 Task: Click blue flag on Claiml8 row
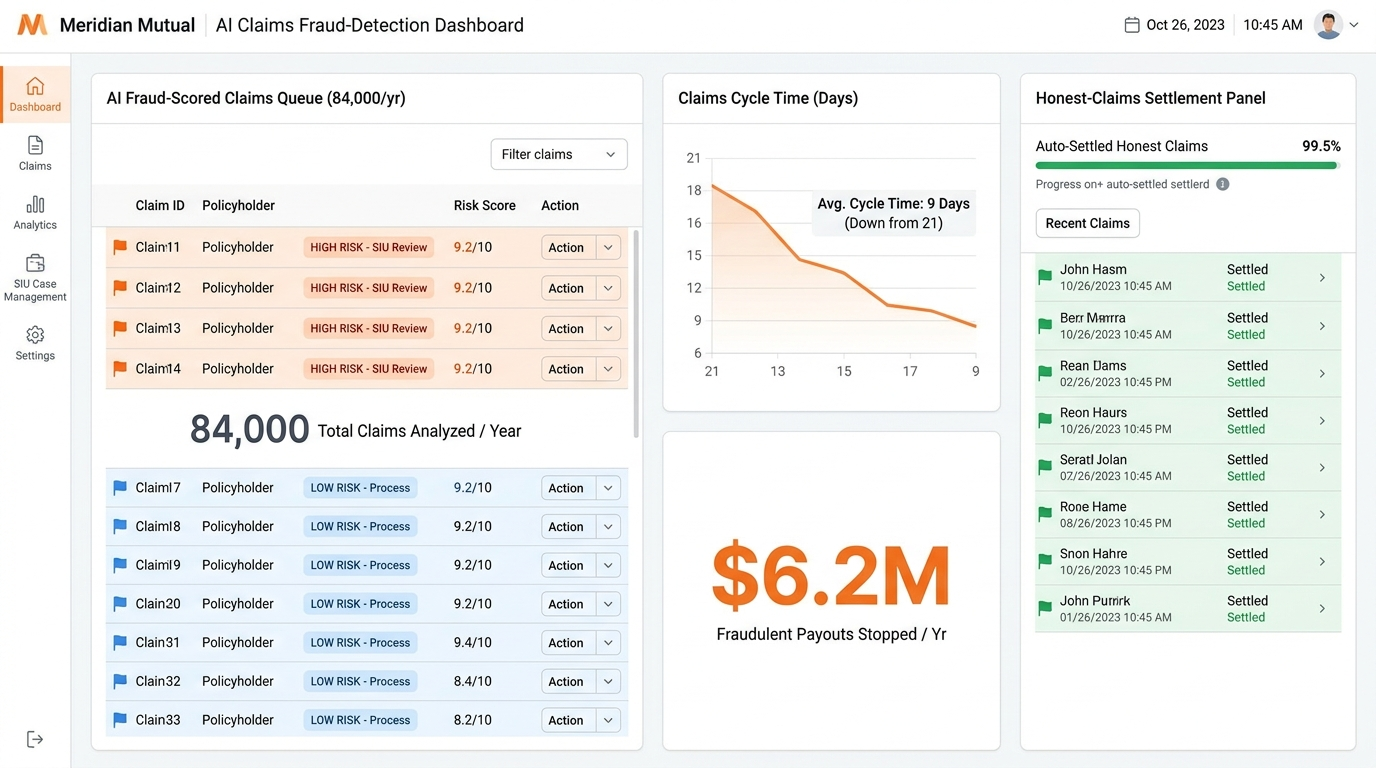tap(120, 526)
